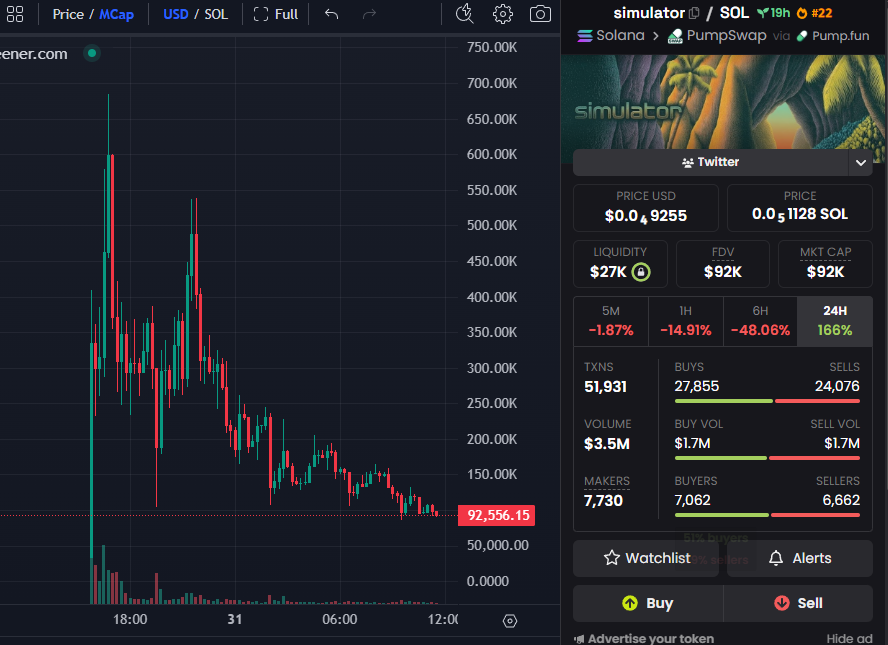This screenshot has height=645, width=888.
Task: Click the undo arrow above the chart
Action: [x=330, y=14]
